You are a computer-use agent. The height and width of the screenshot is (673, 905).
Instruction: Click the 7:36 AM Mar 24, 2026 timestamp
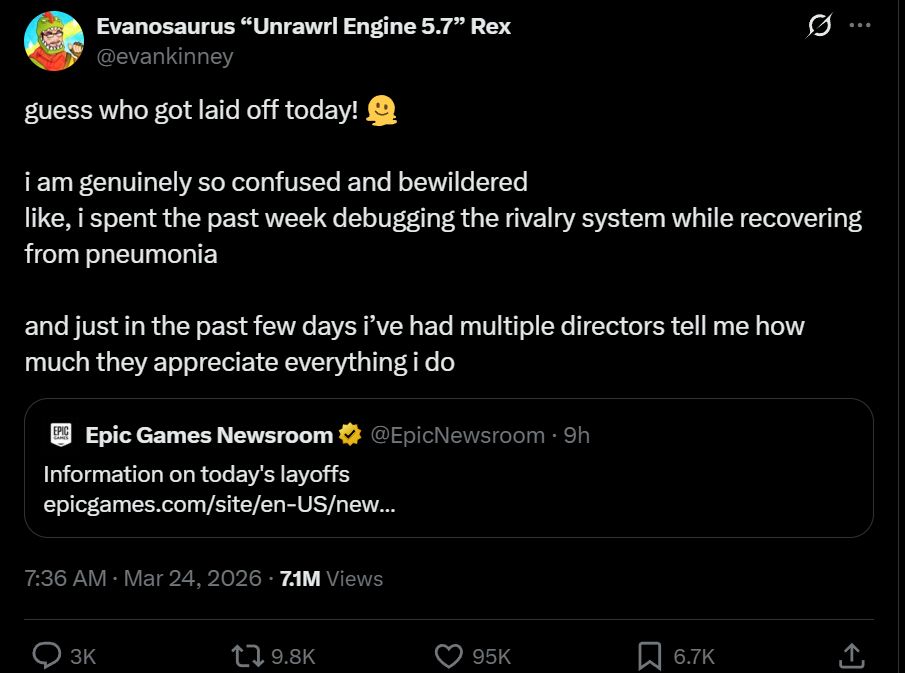143,578
